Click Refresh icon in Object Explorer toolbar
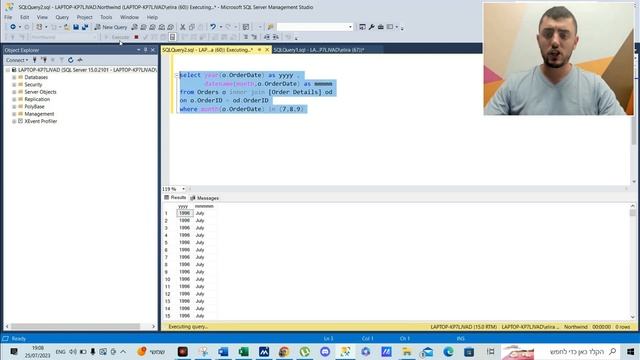The width and height of the screenshot is (640, 360). click(x=71, y=60)
